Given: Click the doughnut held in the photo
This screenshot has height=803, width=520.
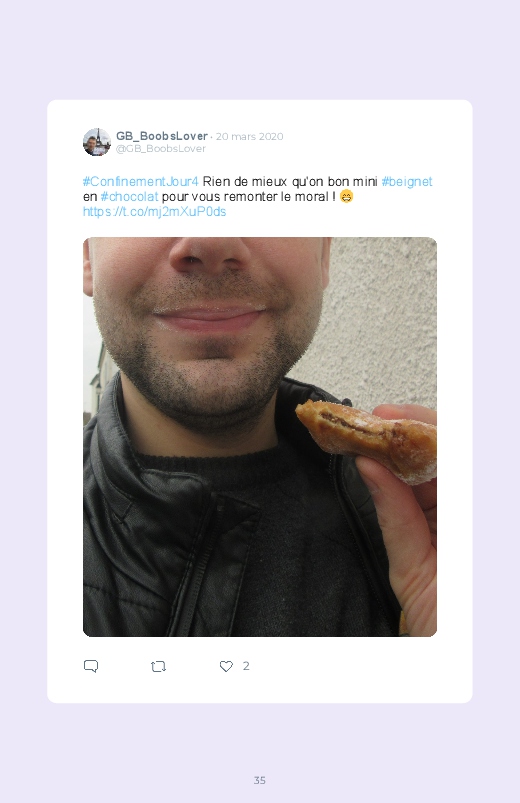Looking at the screenshot, I should tap(367, 440).
